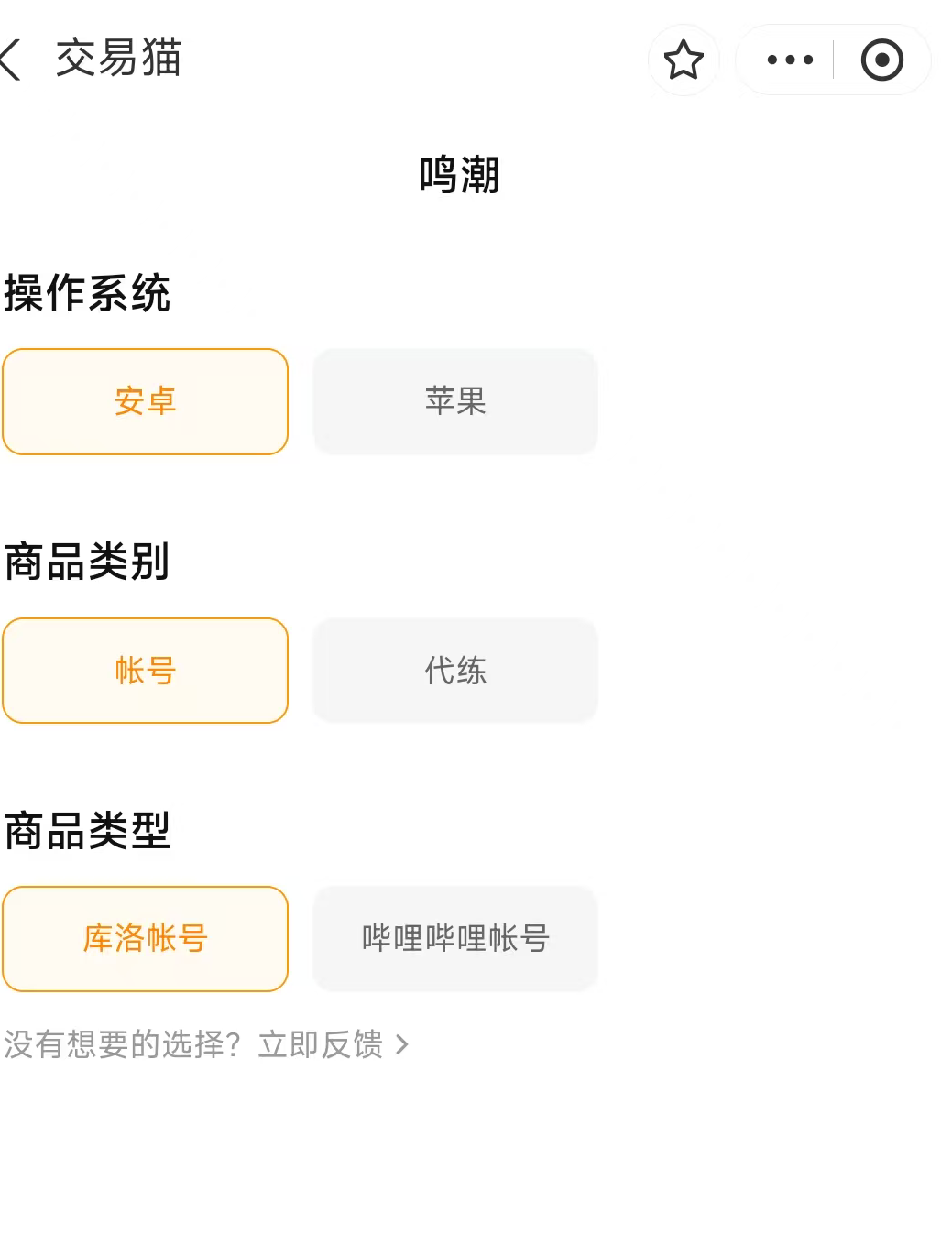Click the 立即反馈 feedback link
This screenshot has width=952, height=1245.
point(321,1044)
